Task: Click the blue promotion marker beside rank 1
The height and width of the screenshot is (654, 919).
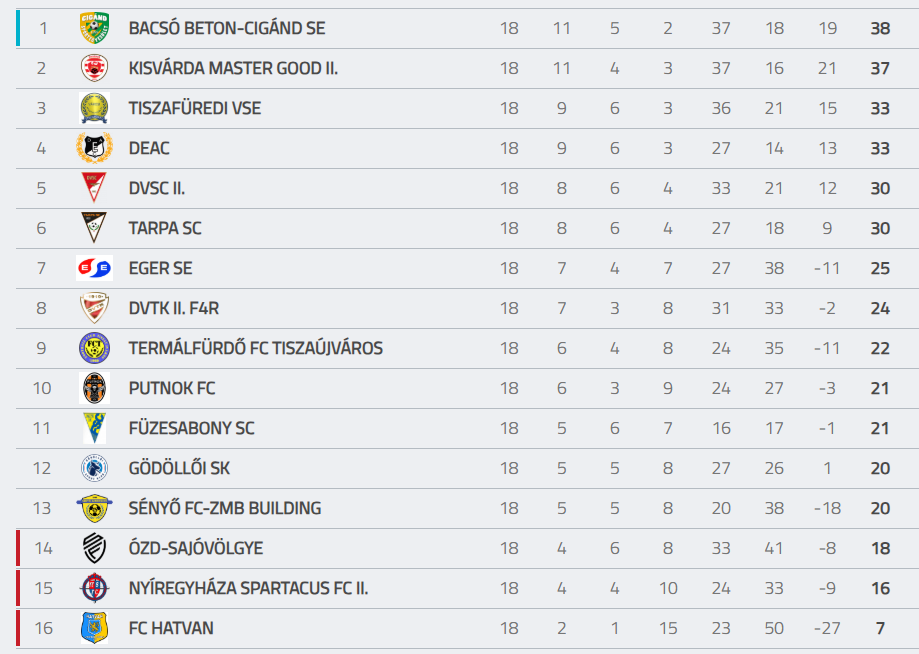Action: [x=18, y=28]
